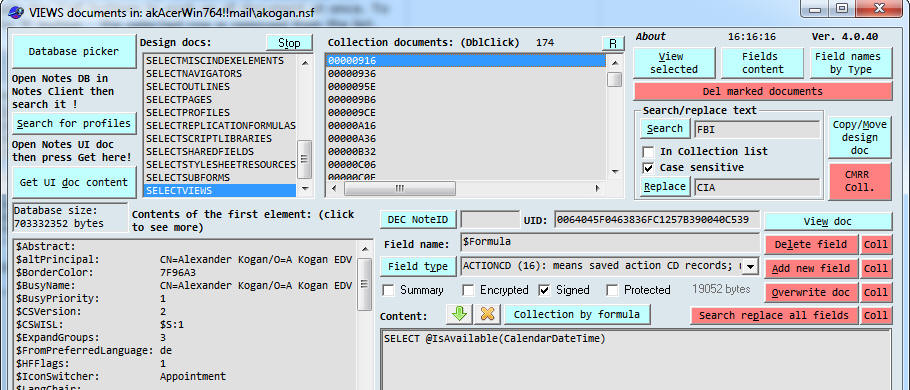
Task: Enable the Encrypted checkbox
Action: (468, 290)
